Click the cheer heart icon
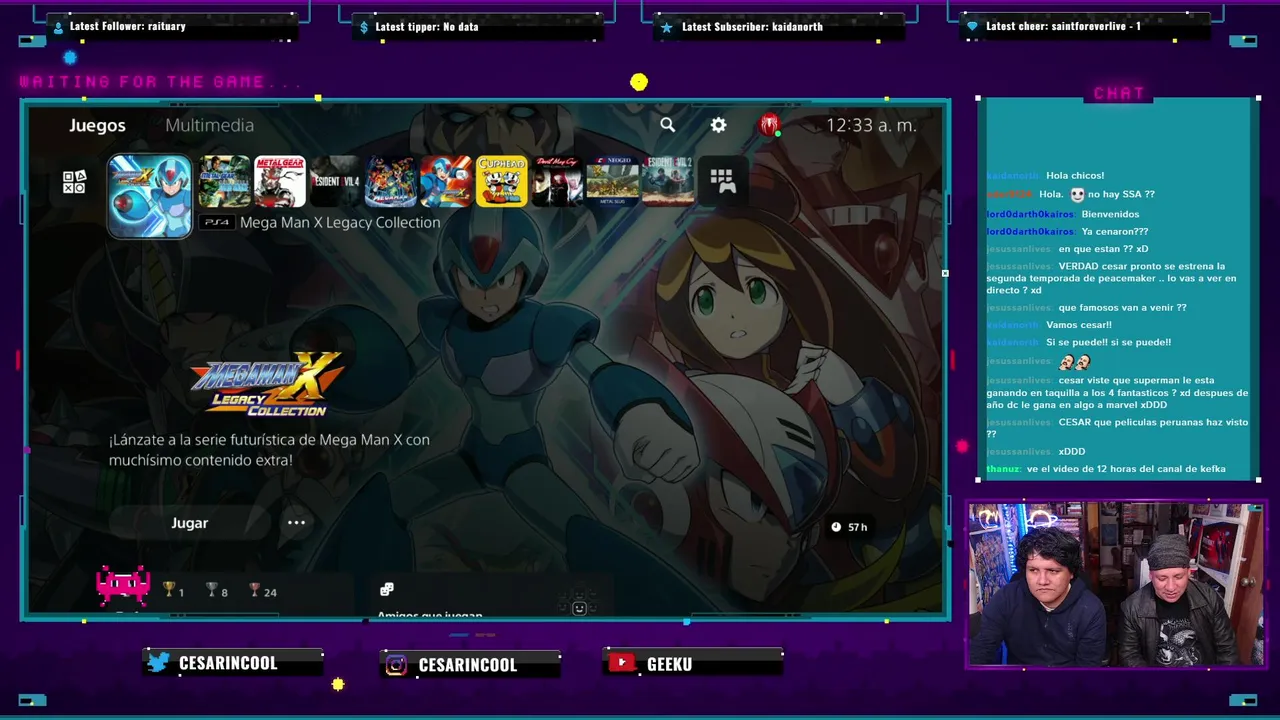The image size is (1280, 720). click(972, 26)
